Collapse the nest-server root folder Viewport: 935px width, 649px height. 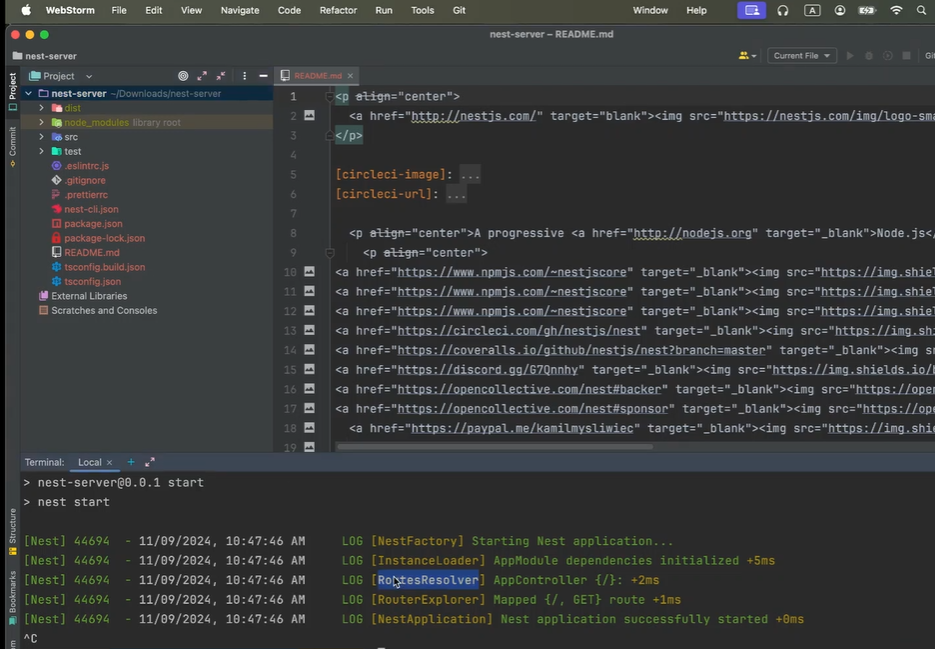28,94
